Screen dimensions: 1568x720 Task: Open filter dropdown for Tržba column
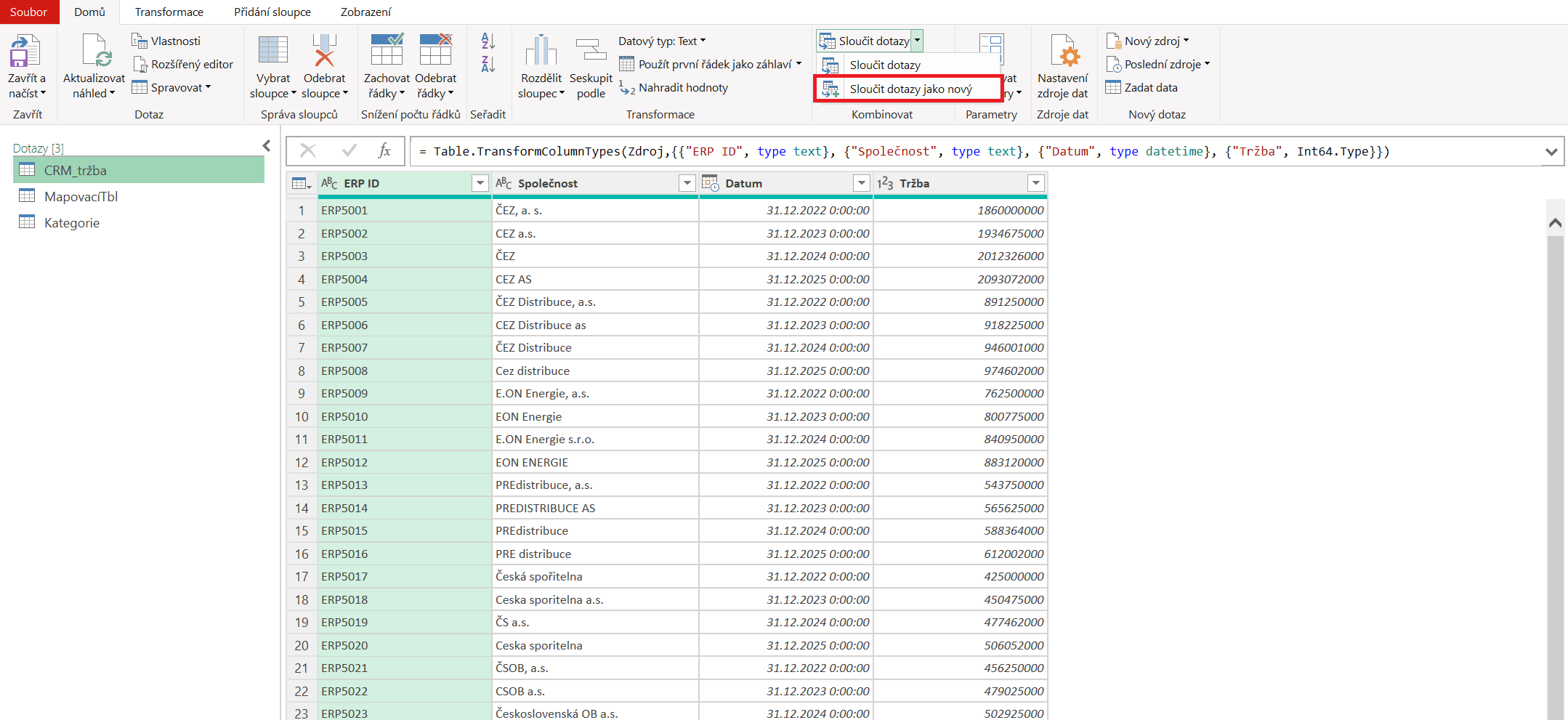(x=1036, y=183)
